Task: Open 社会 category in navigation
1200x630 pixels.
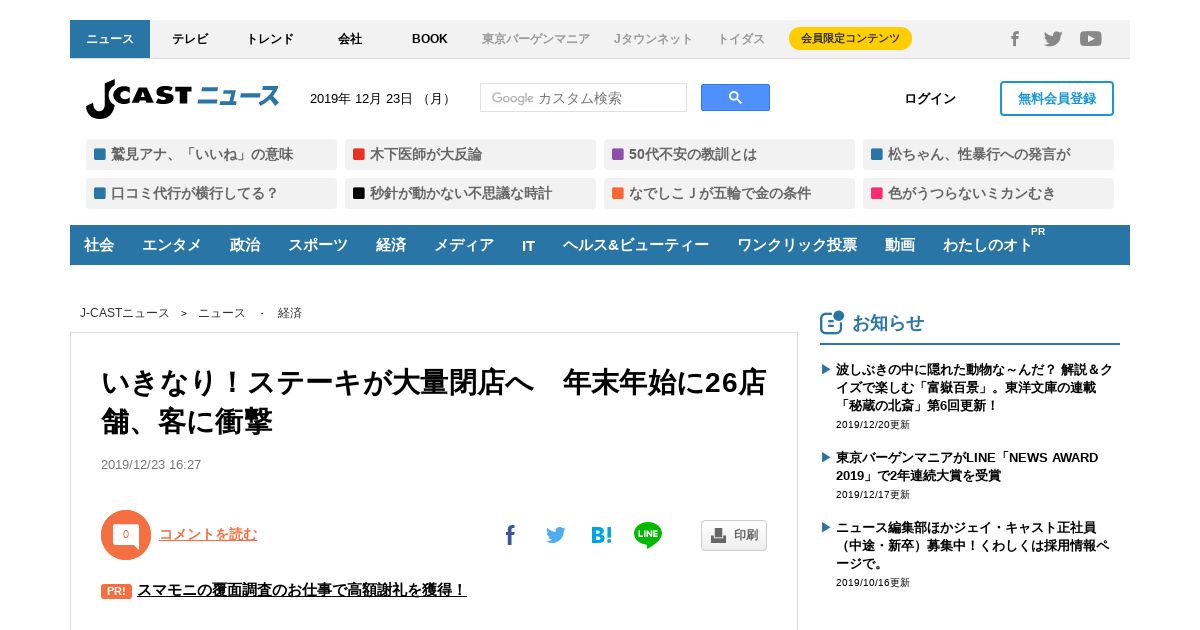Action: click(x=99, y=245)
